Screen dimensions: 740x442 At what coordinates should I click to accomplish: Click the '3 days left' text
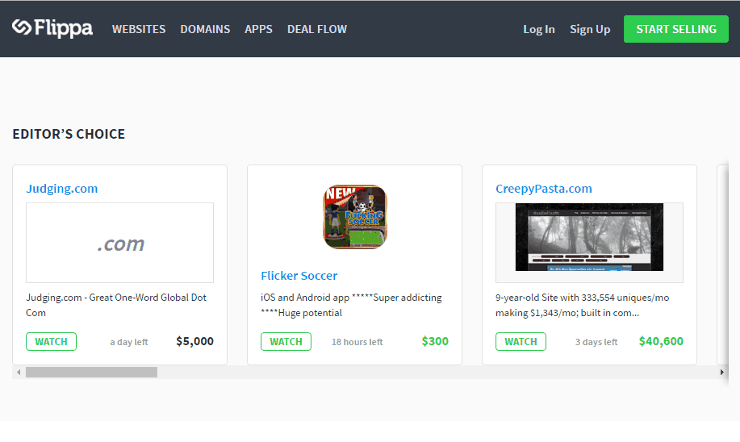coord(596,342)
